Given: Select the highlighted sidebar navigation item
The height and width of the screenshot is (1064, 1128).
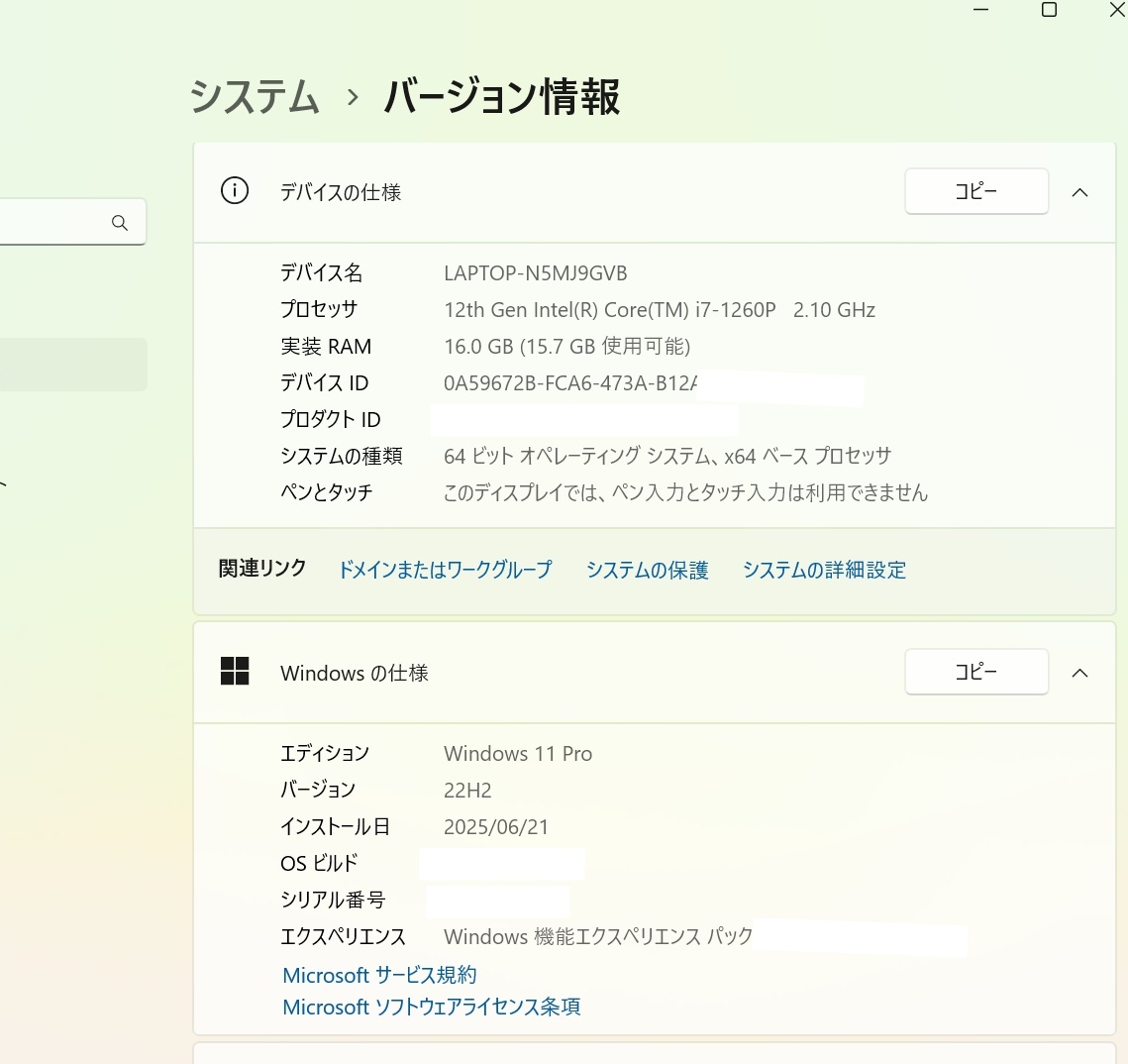Looking at the screenshot, I should point(73,364).
